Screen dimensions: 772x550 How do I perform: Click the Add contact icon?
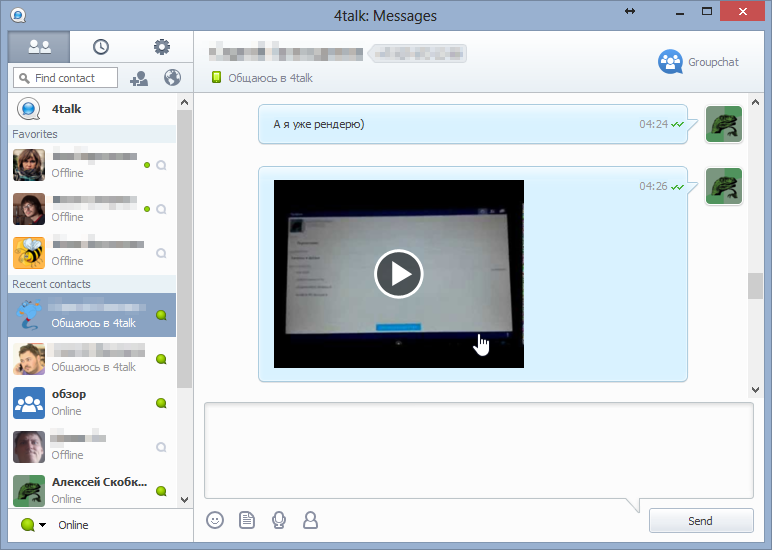coord(139,78)
